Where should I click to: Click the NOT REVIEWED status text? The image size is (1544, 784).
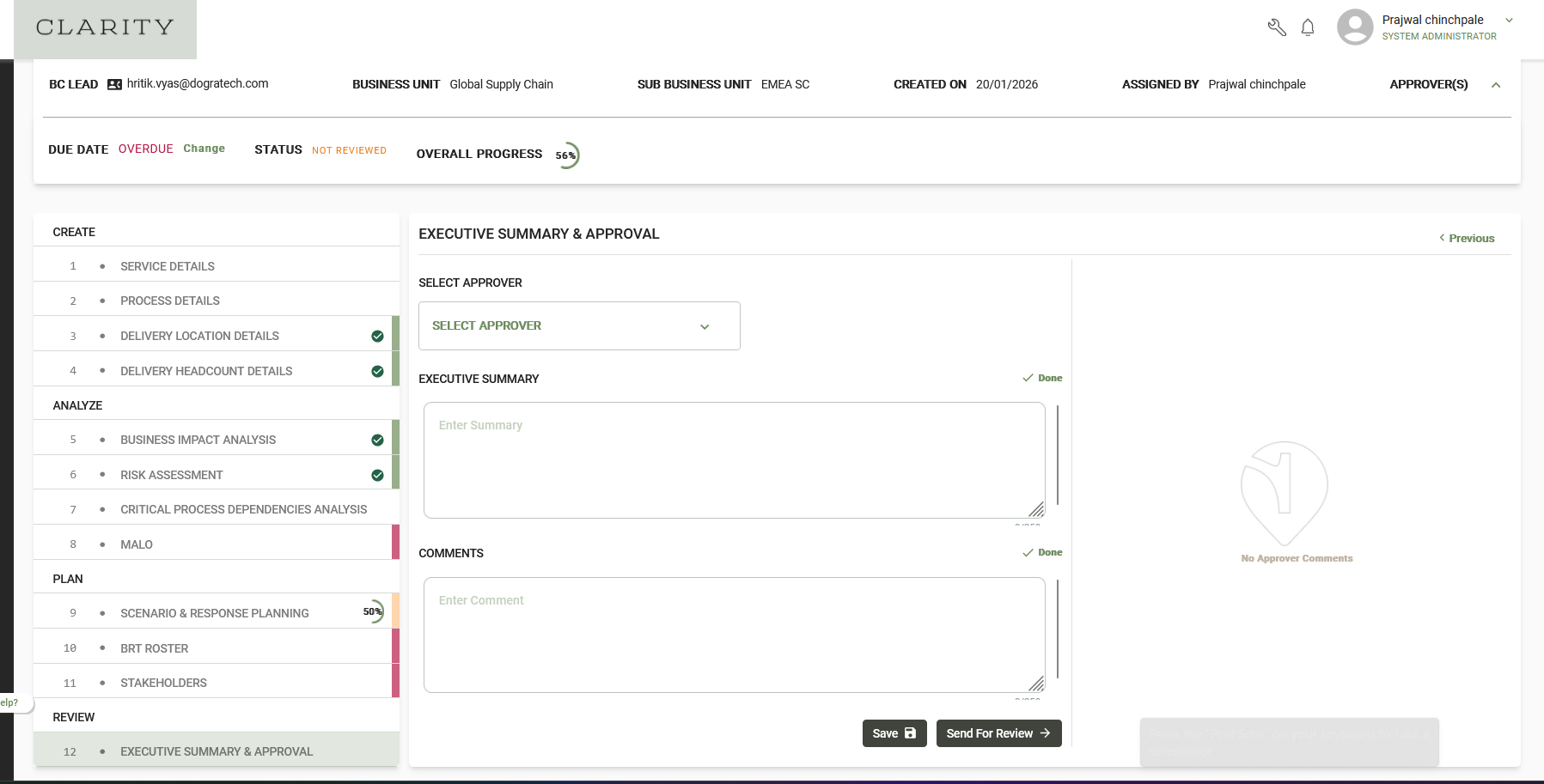point(349,150)
